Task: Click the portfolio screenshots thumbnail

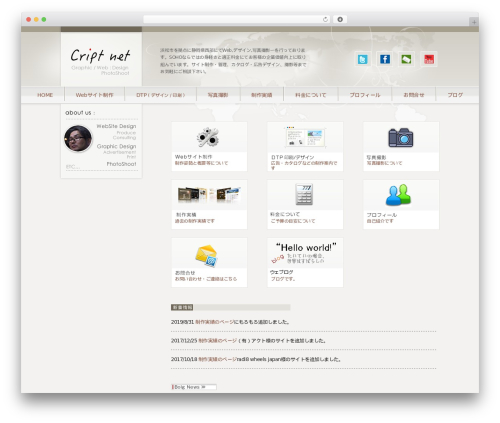Action: tap(209, 195)
